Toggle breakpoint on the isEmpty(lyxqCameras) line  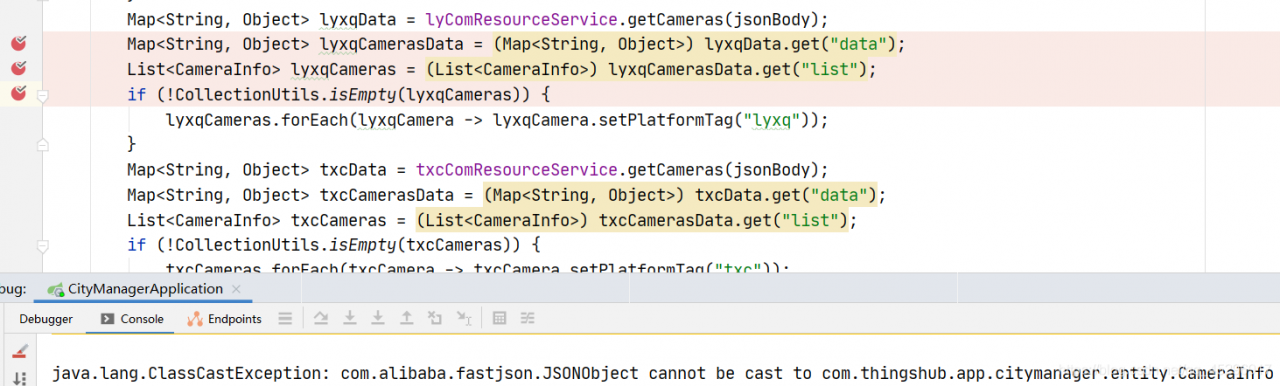tap(18, 94)
